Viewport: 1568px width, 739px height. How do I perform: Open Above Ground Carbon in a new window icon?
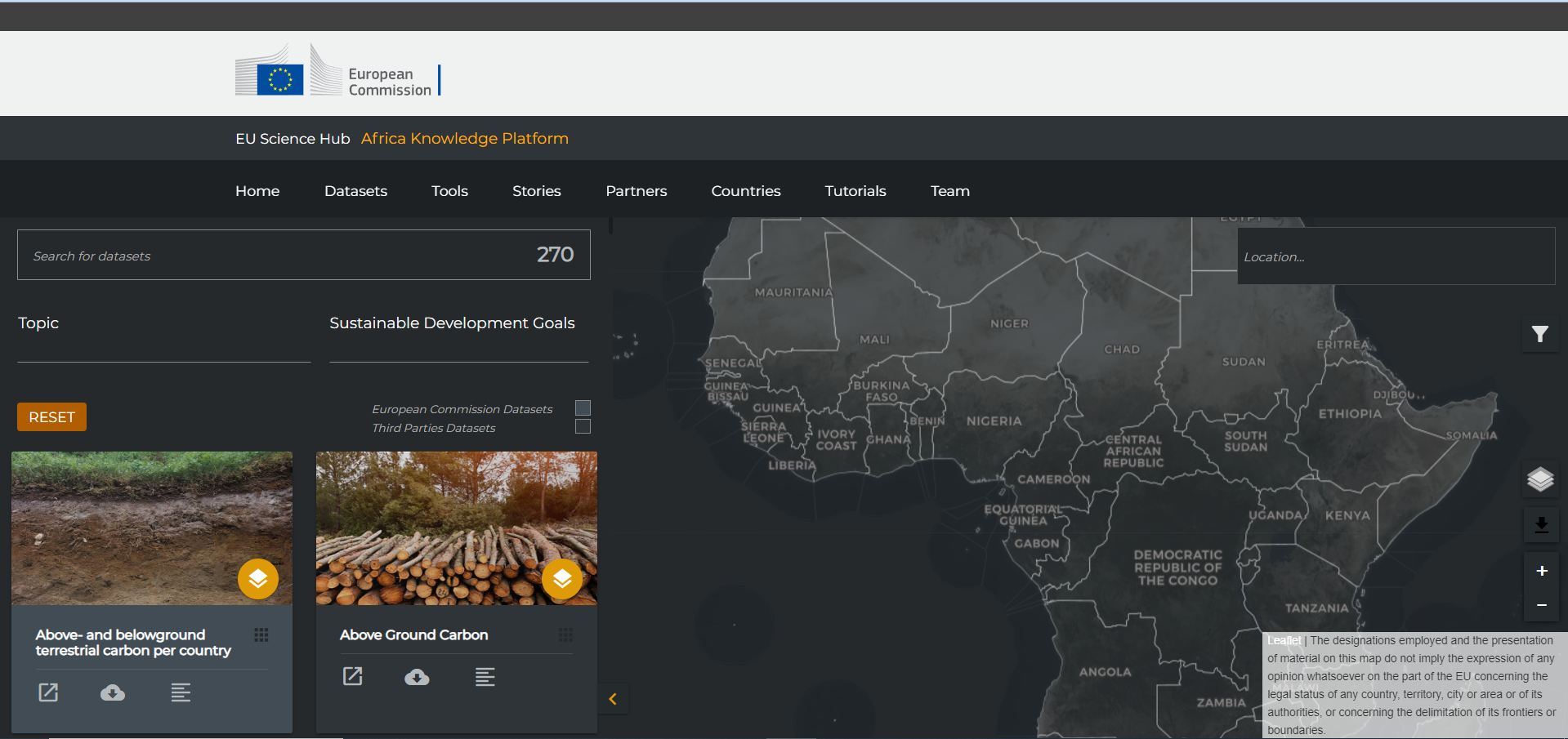point(352,676)
